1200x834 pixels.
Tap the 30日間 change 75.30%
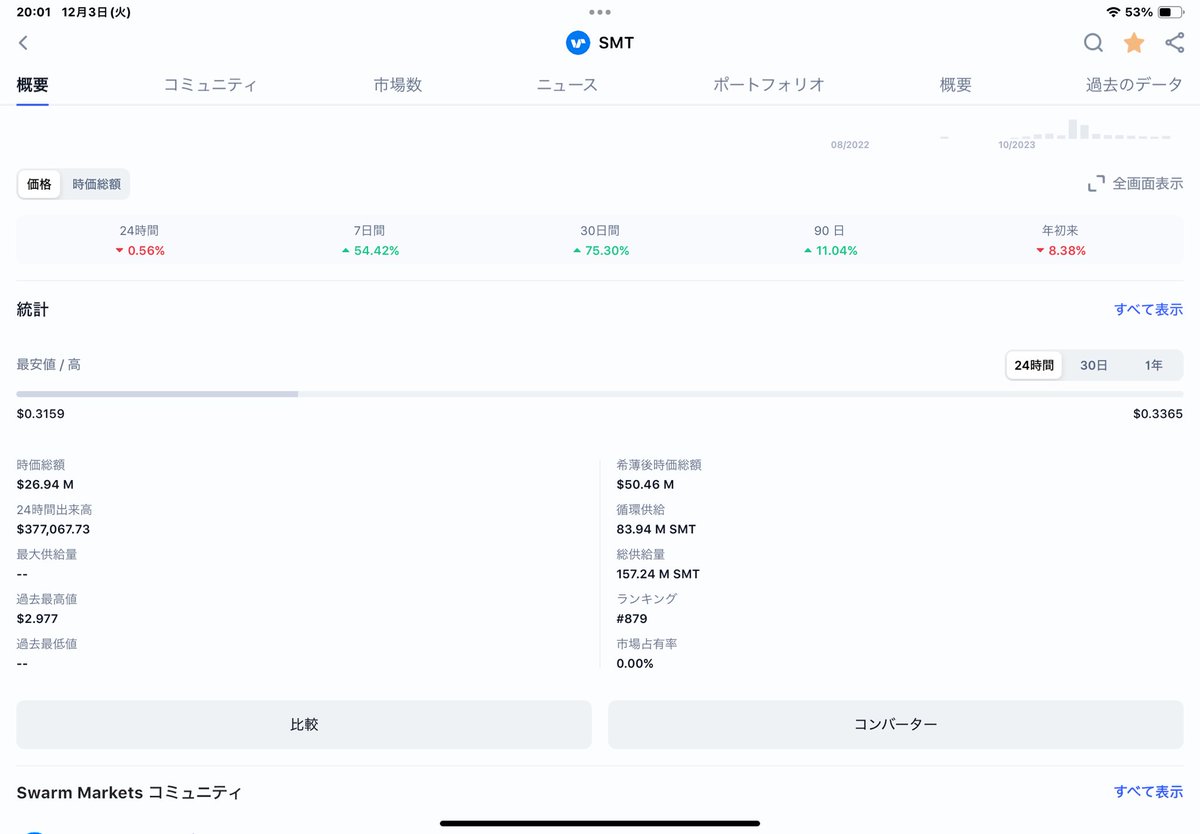click(601, 251)
